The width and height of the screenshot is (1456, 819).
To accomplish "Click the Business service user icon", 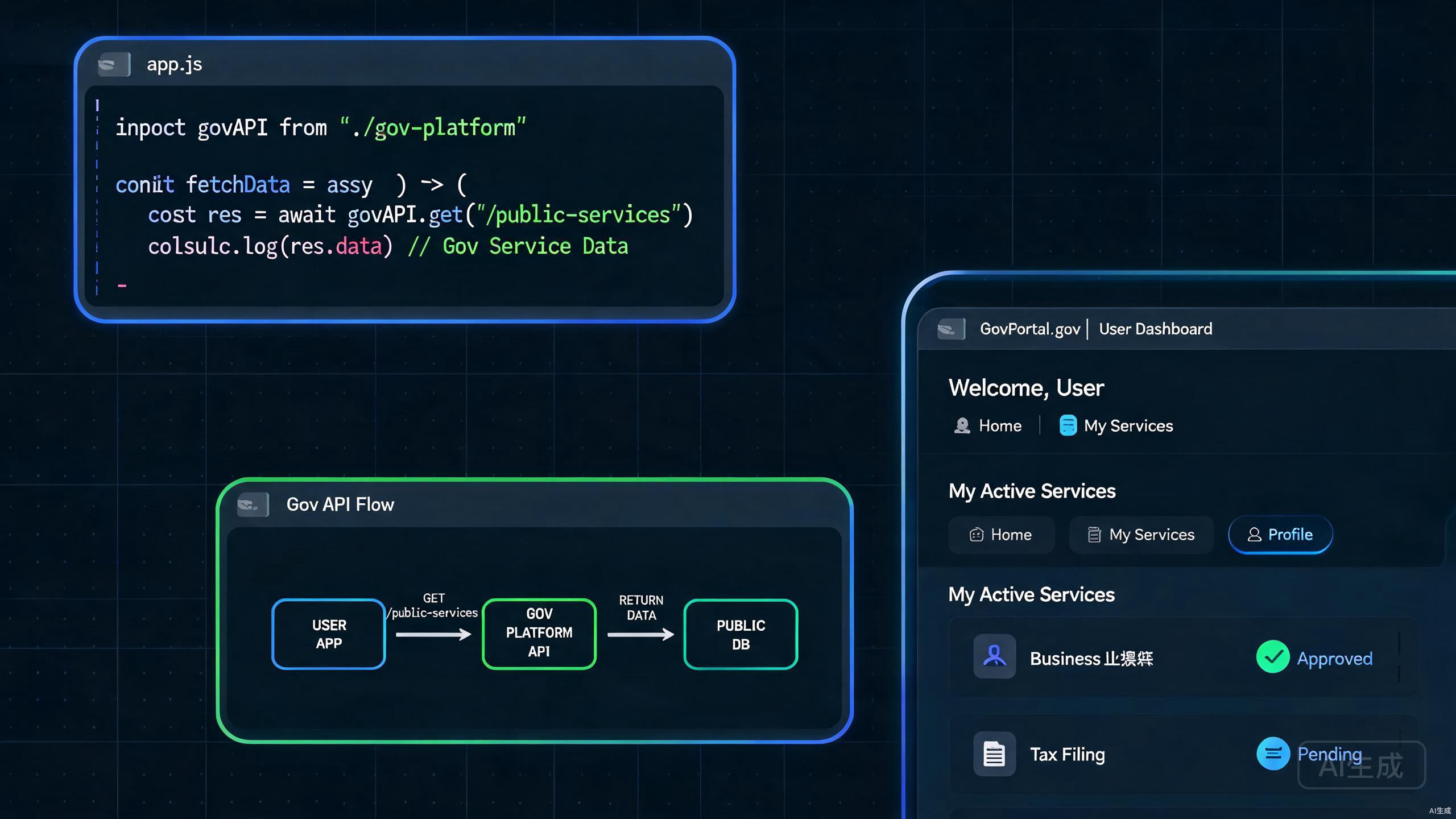I will pyautogui.click(x=994, y=656).
